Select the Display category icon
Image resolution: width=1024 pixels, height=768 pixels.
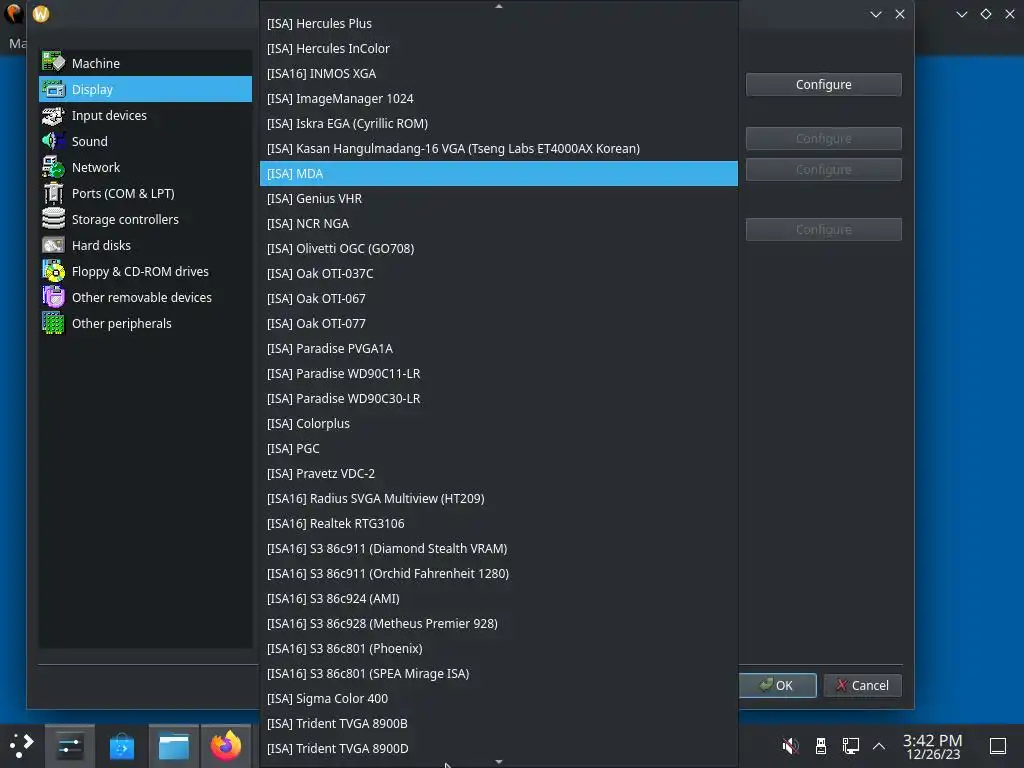click(x=54, y=89)
